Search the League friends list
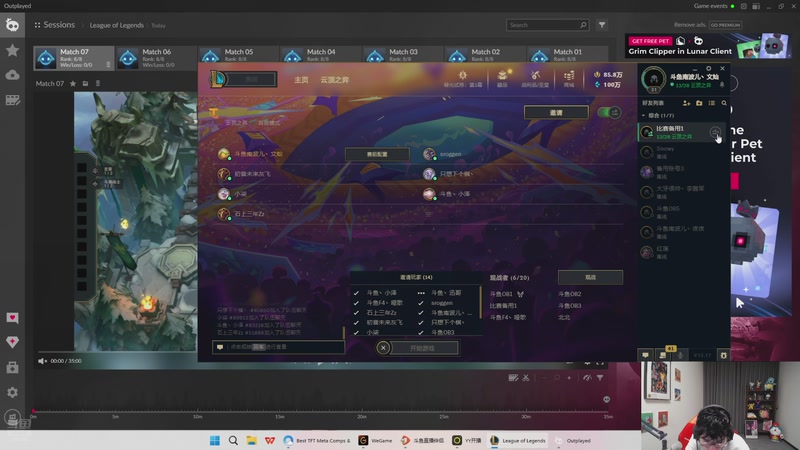 (724, 103)
